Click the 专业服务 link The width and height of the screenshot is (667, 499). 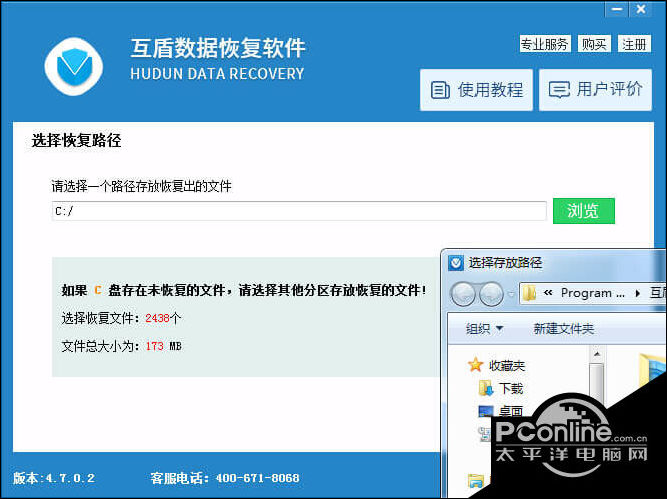[x=545, y=44]
